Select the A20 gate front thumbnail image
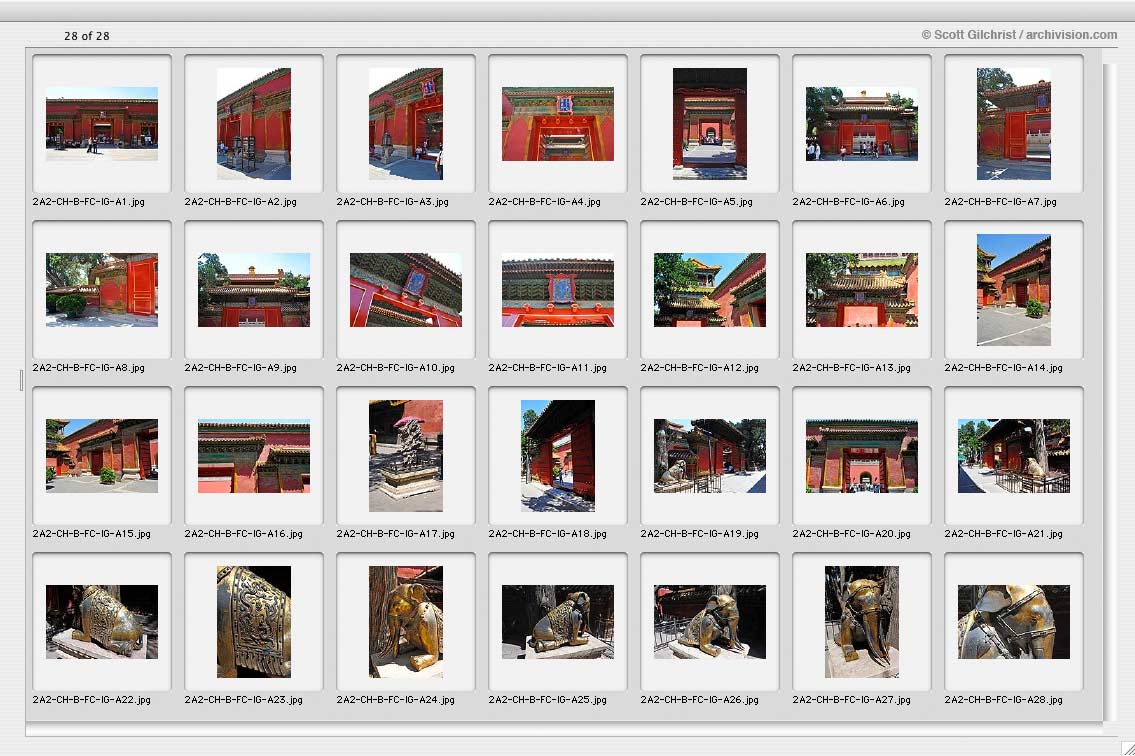The height and width of the screenshot is (756, 1135). coord(862,455)
